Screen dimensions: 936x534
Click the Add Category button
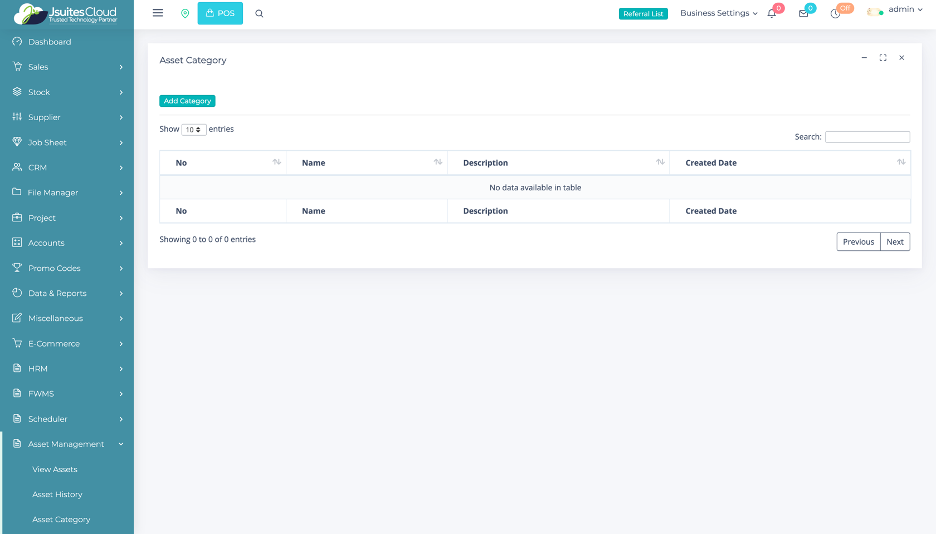click(x=187, y=101)
